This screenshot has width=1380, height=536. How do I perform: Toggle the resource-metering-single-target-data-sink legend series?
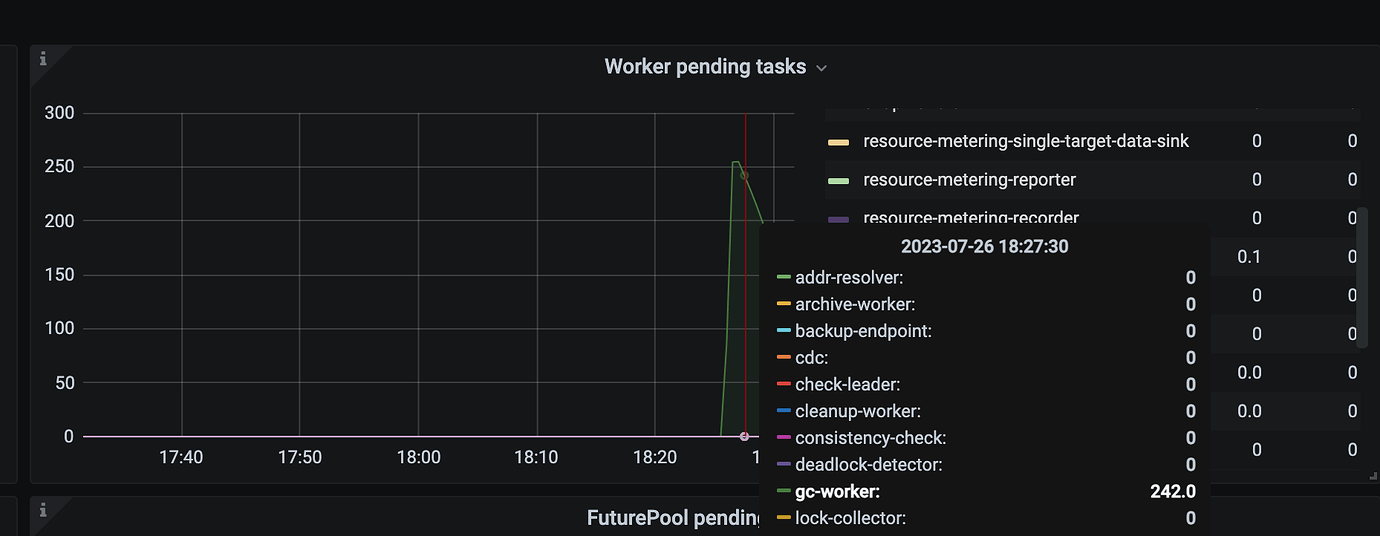click(1026, 141)
